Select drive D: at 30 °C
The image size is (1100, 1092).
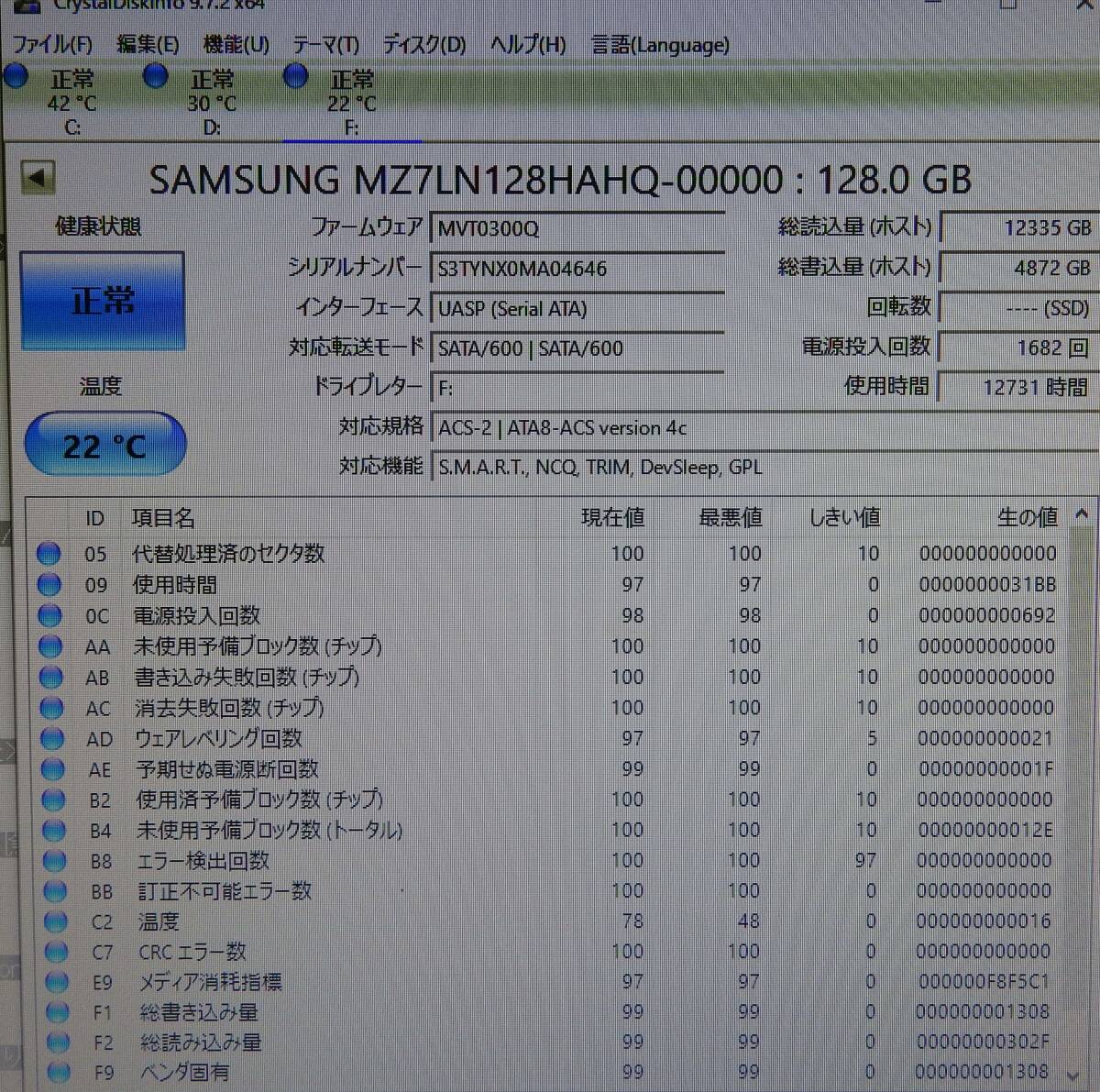212,103
